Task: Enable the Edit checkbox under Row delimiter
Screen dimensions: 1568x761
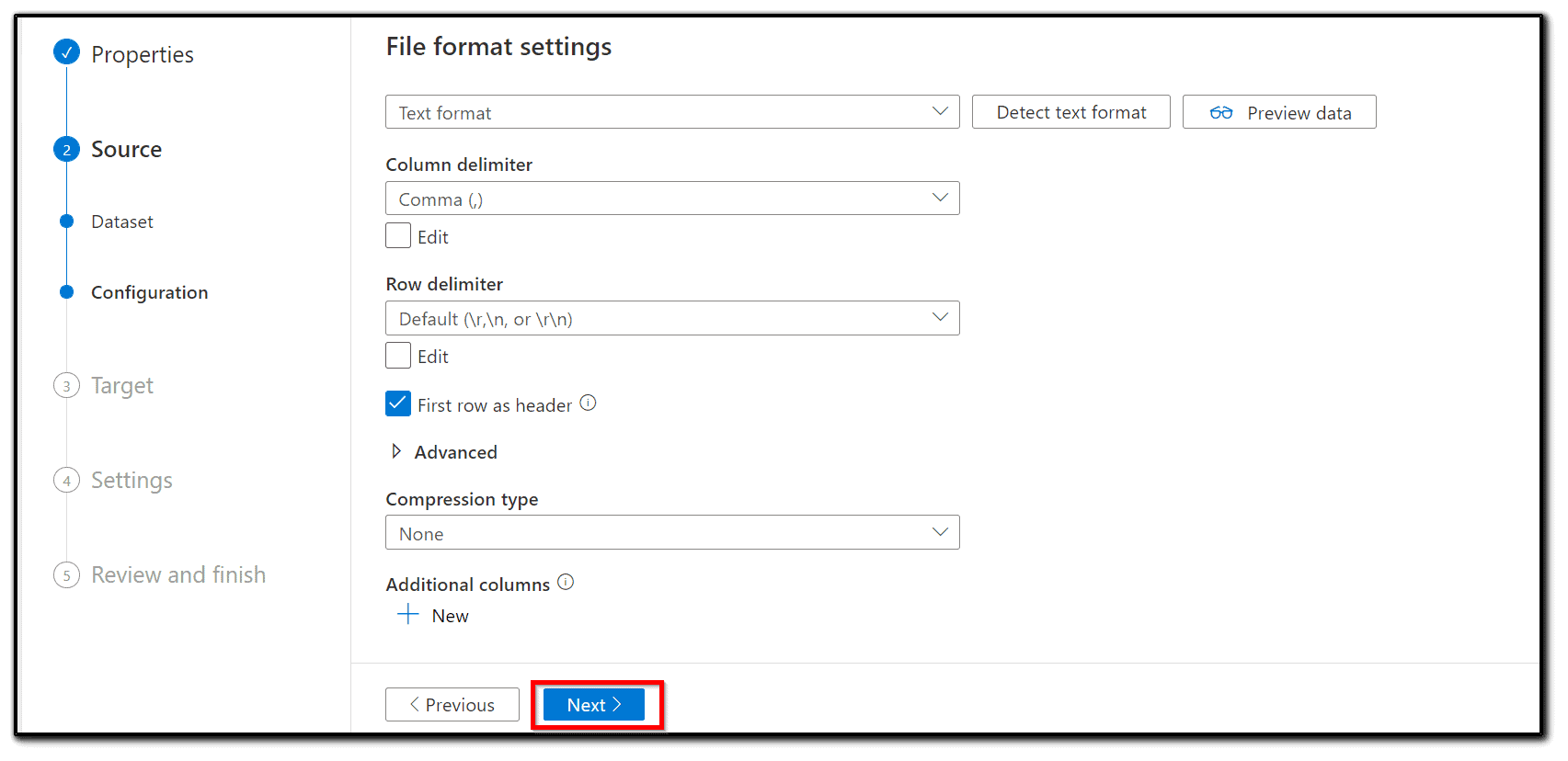Action: 396,355
